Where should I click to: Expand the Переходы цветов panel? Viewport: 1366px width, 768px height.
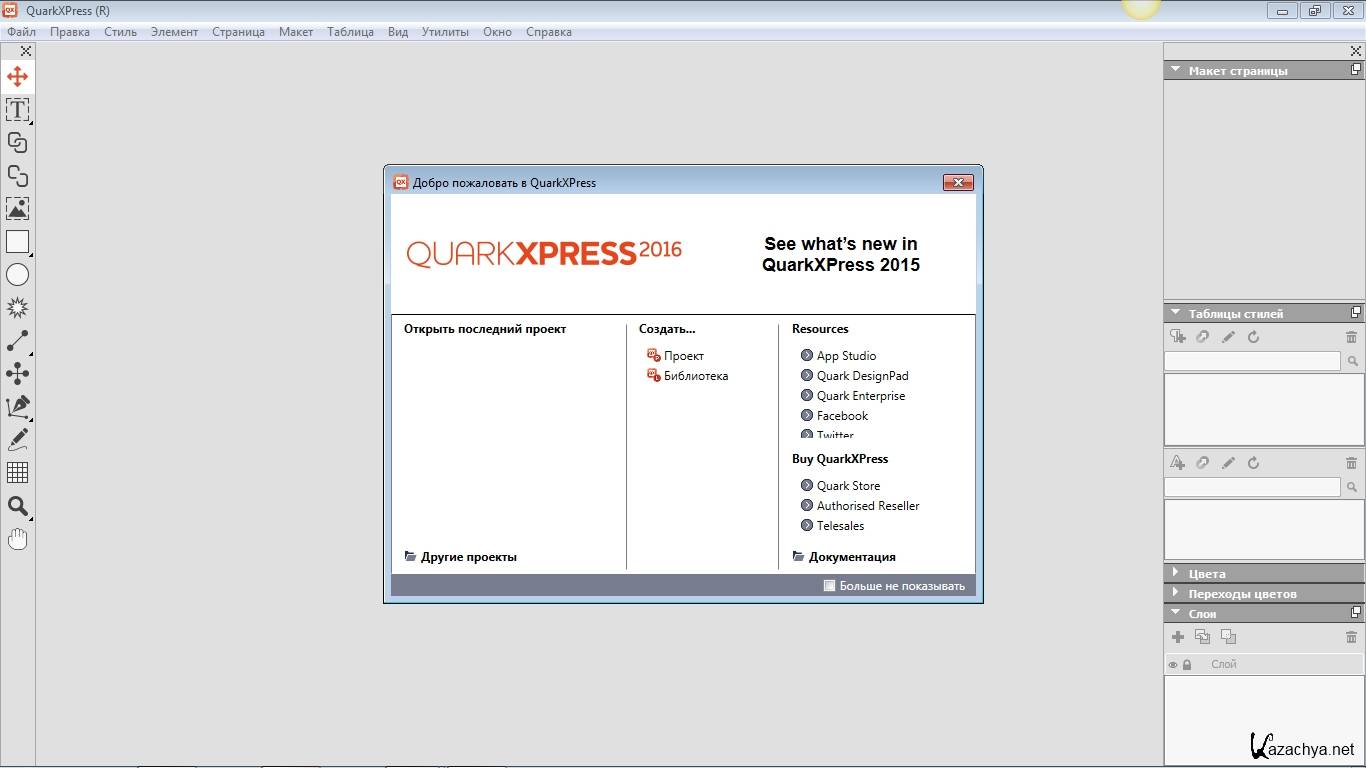coord(1175,593)
